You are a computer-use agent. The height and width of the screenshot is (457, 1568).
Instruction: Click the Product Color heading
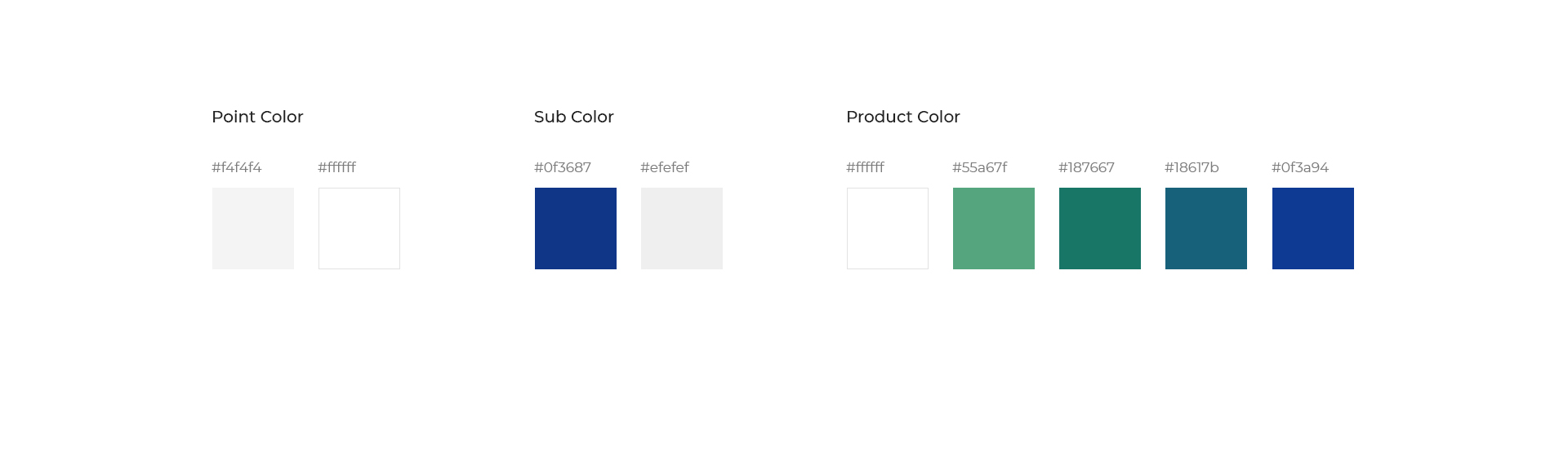903,117
